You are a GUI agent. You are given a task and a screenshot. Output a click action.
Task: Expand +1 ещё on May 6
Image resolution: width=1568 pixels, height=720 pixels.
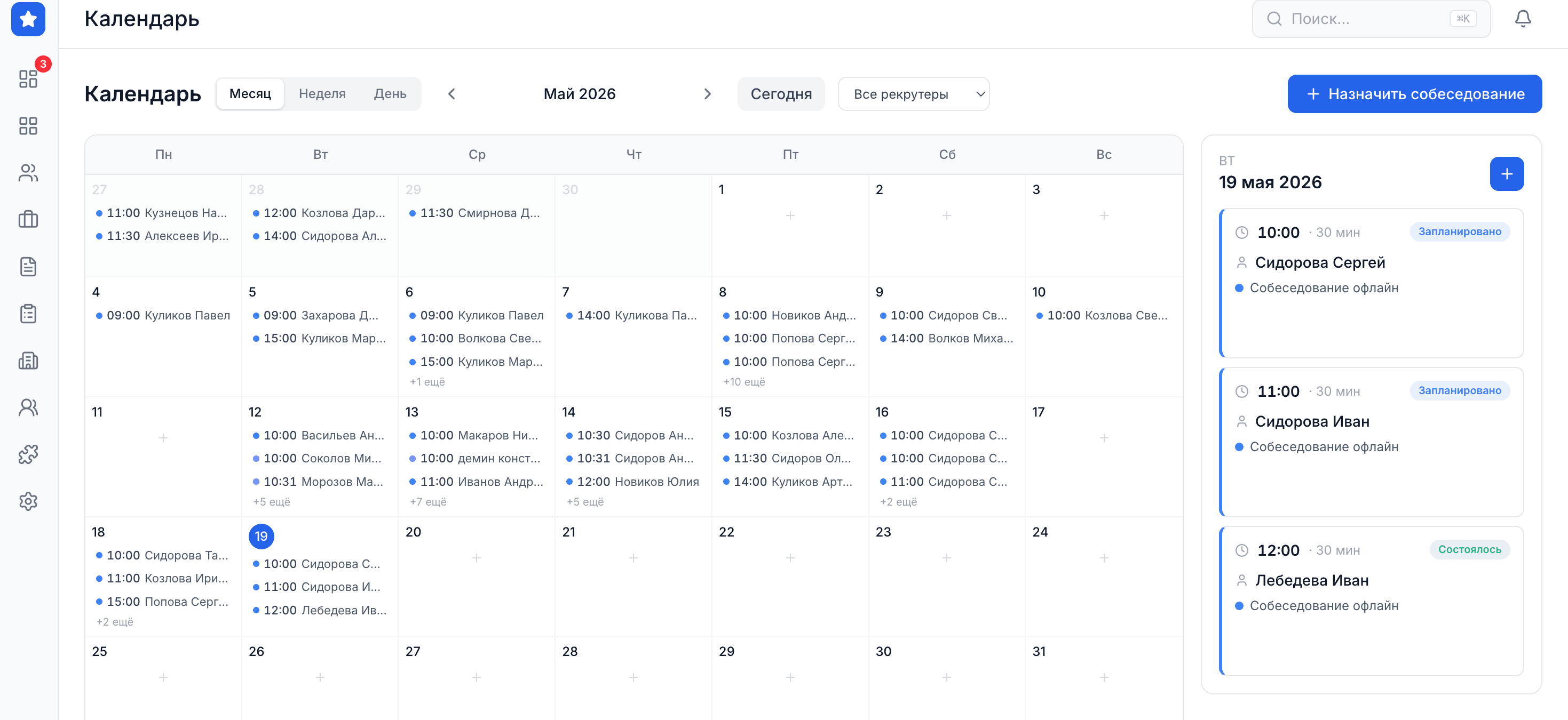click(427, 382)
